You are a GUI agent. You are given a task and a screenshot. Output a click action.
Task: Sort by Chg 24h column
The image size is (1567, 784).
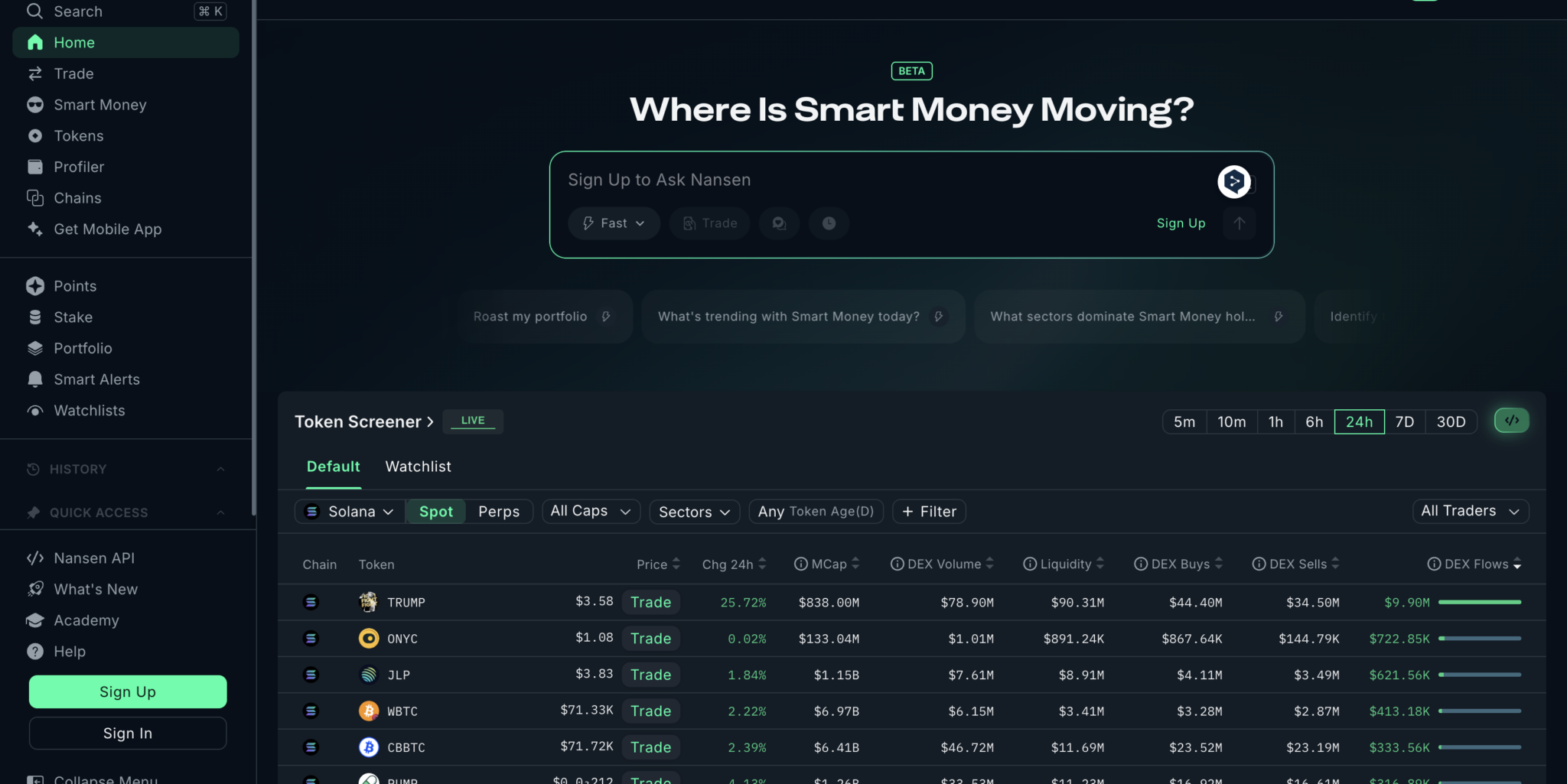(x=734, y=564)
